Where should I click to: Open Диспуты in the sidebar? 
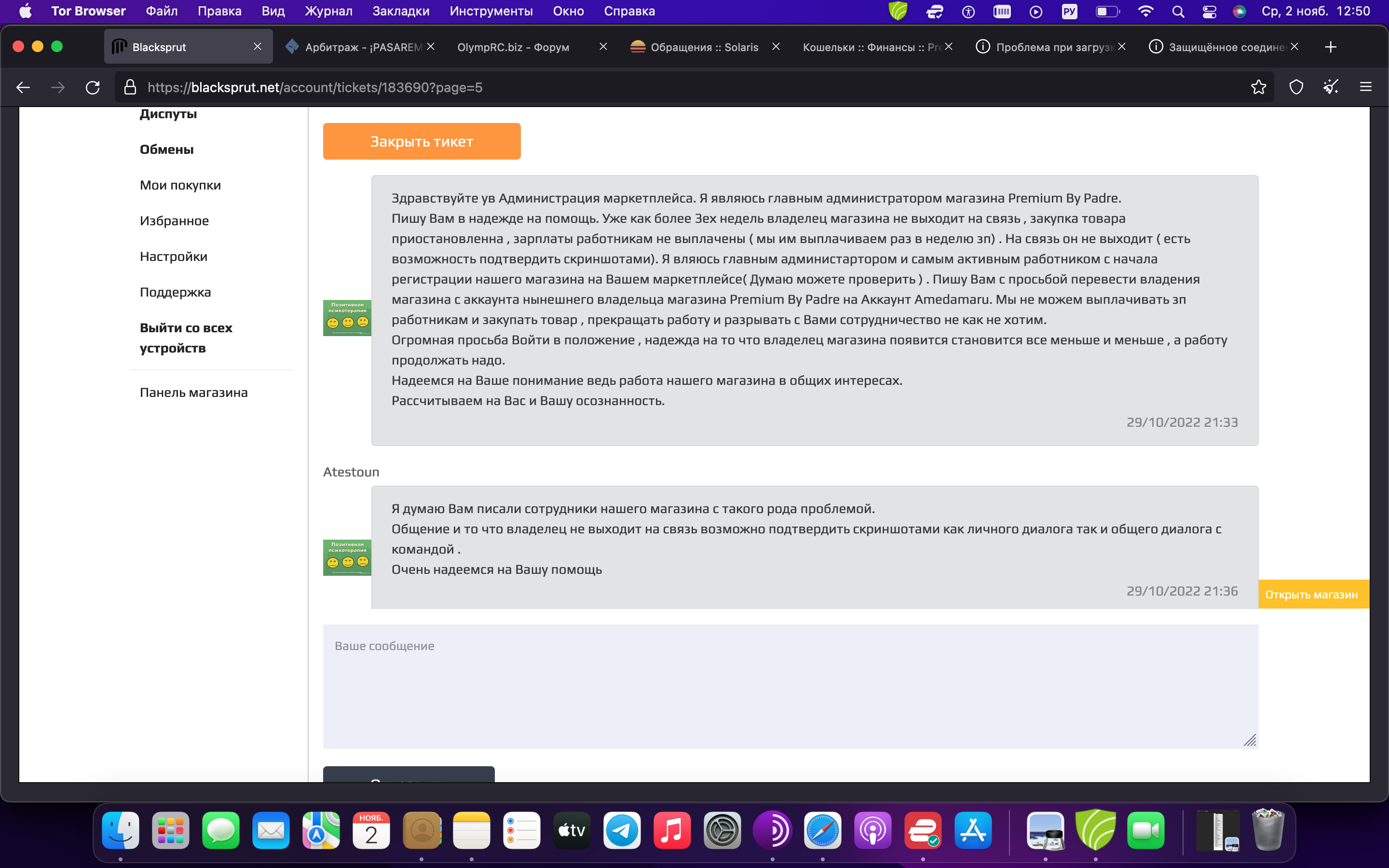pyautogui.click(x=168, y=114)
